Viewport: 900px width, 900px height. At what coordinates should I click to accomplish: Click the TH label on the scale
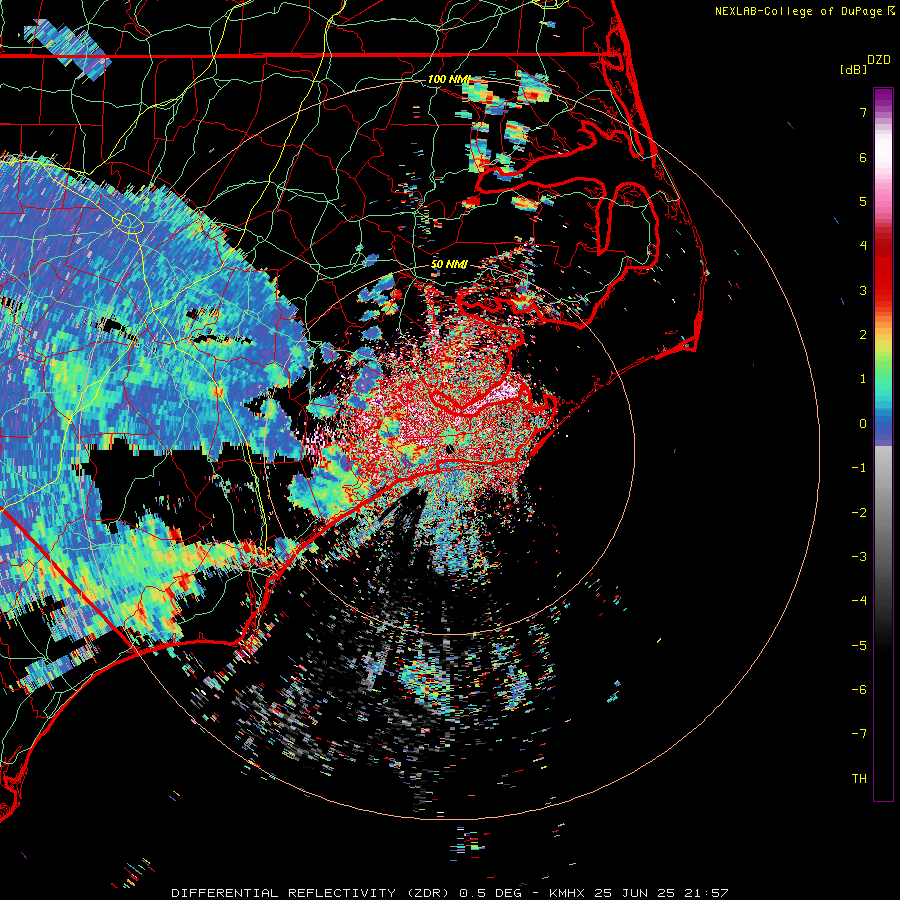click(x=859, y=779)
